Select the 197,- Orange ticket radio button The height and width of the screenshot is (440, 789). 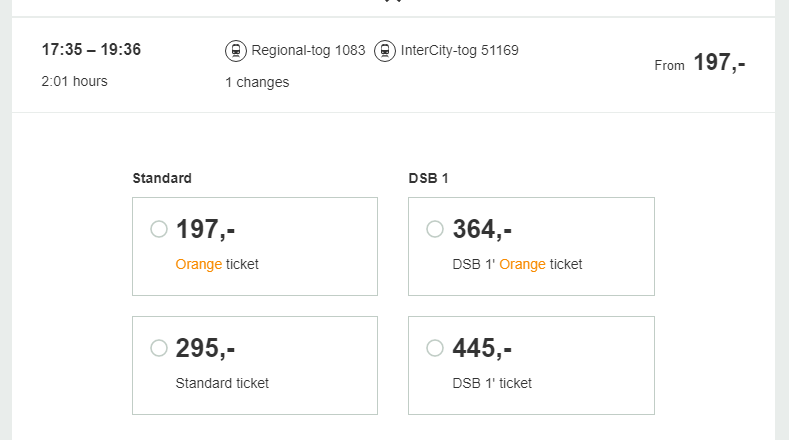159,229
